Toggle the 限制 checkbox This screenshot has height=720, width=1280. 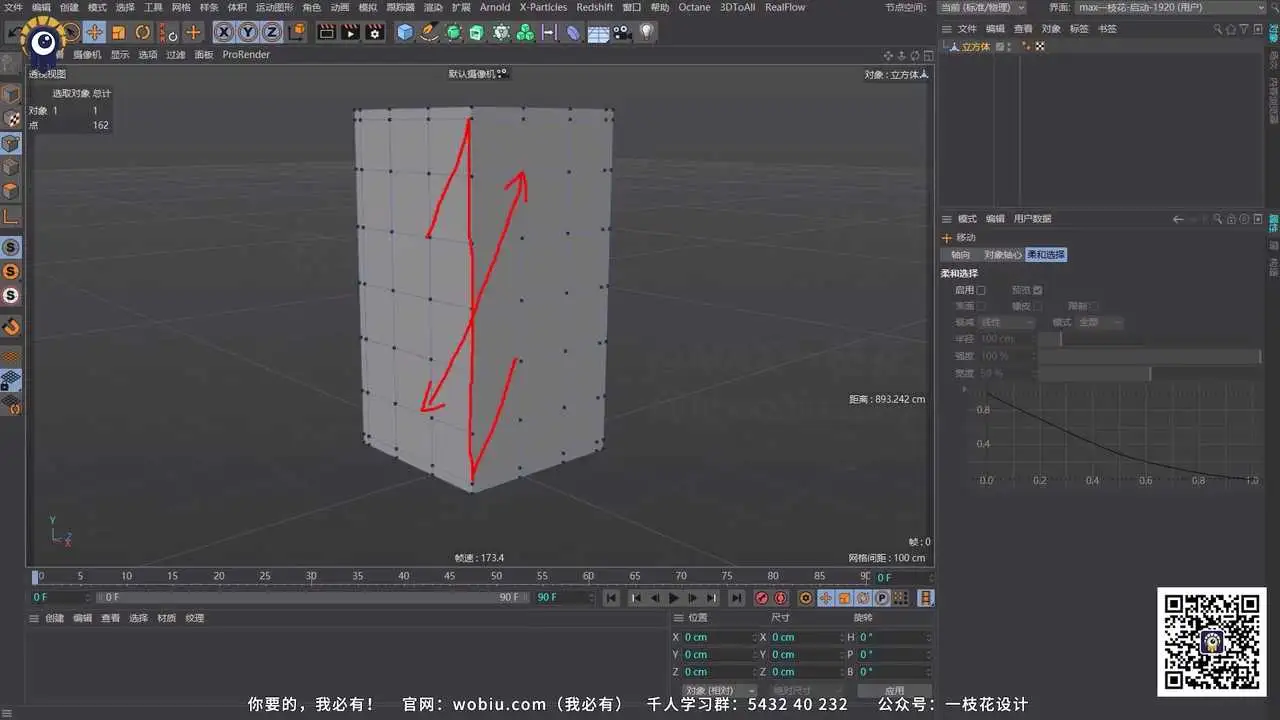1095,306
